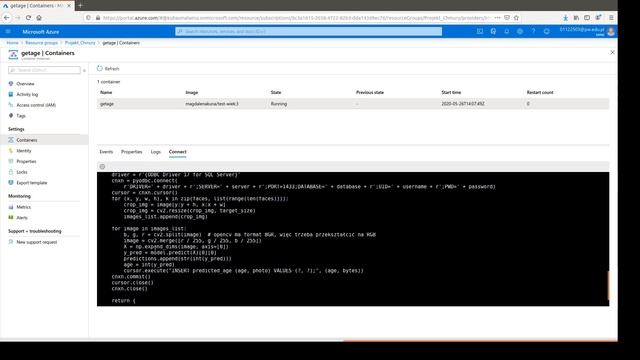Reload the browser page
The height and width of the screenshot is (360, 640).
(x=28, y=18)
